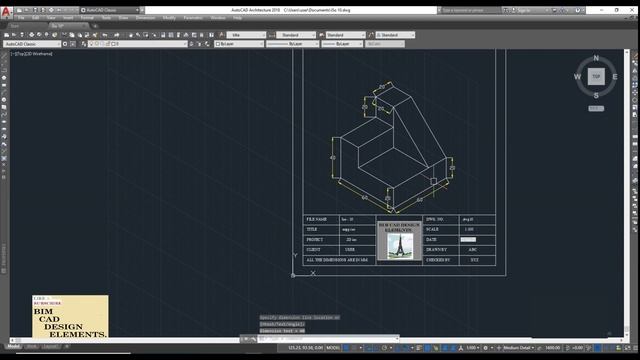This screenshot has width=640, height=360.
Task: Switch to the Model layout tab
Action: coord(13,347)
